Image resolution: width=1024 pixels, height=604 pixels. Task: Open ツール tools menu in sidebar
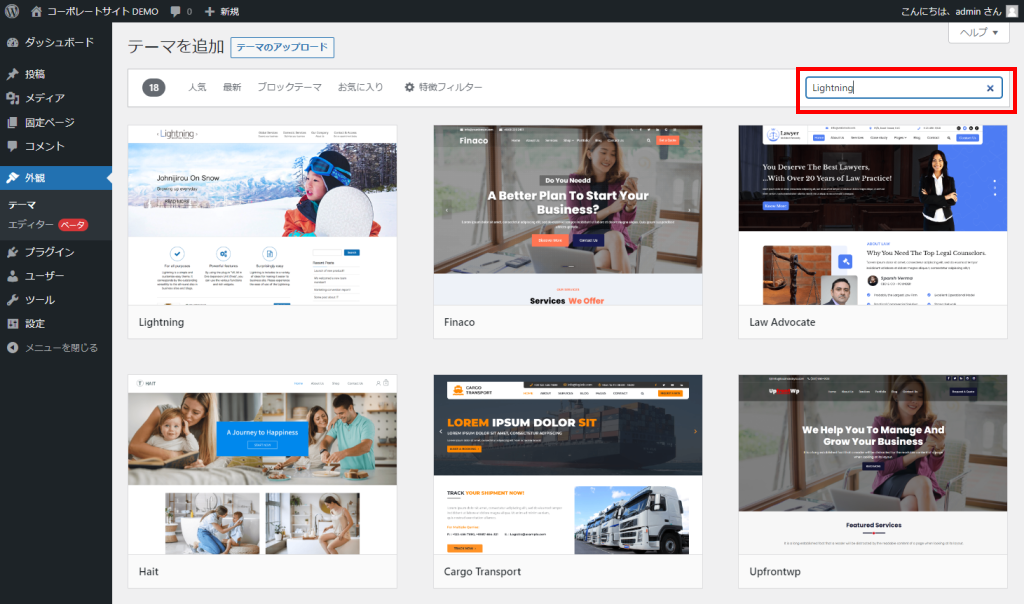coord(40,300)
